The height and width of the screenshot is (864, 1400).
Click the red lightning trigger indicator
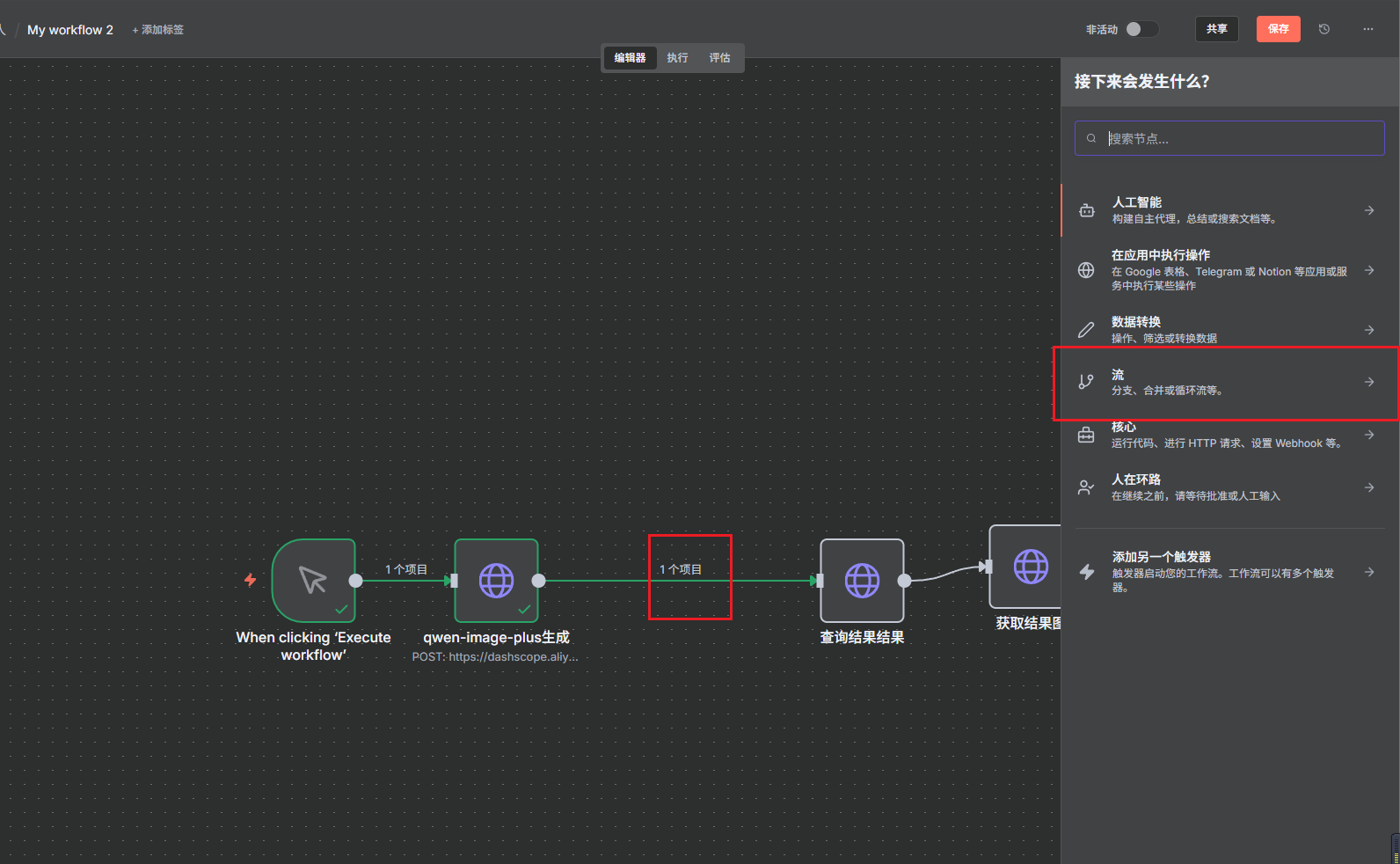(250, 580)
